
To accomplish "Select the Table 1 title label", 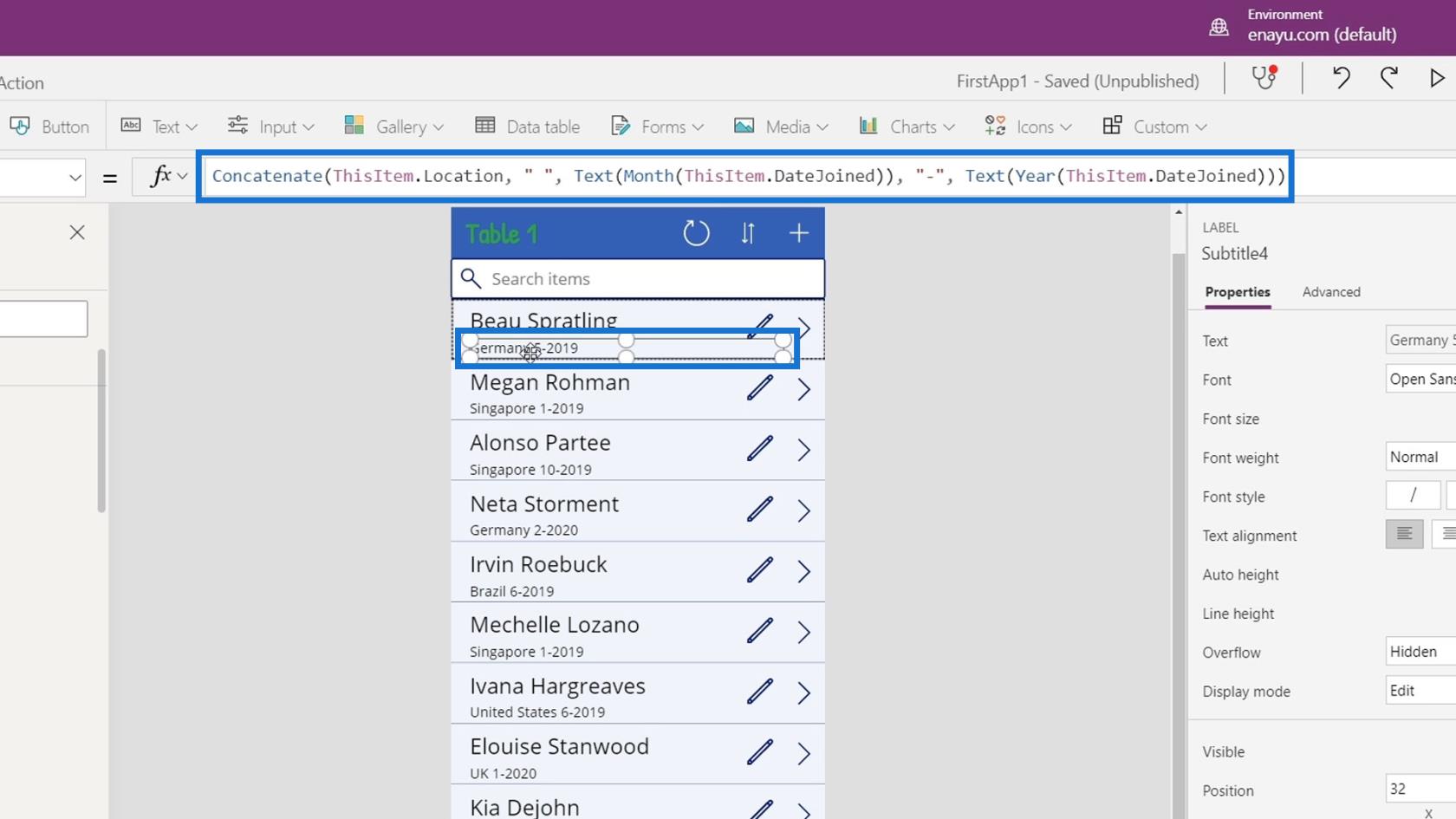I will tap(502, 234).
